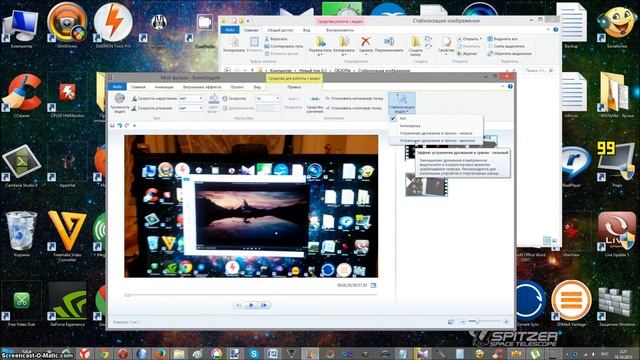Click Переименовать icon in Explorer ribbon

(389, 44)
